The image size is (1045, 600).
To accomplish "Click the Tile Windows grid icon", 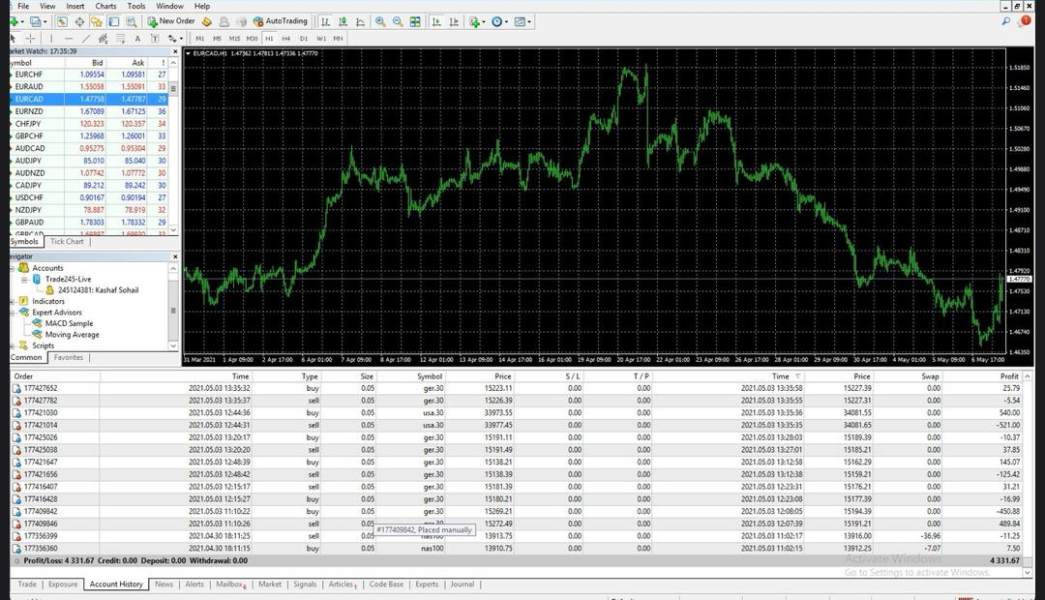I will [x=415, y=21].
